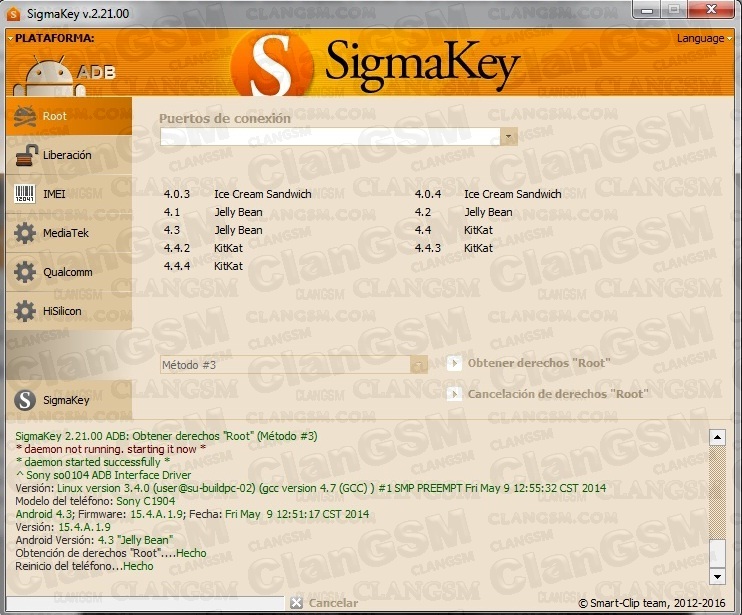Click the IMEI barcode icon
The width and height of the screenshot is (742, 615).
coord(25,194)
